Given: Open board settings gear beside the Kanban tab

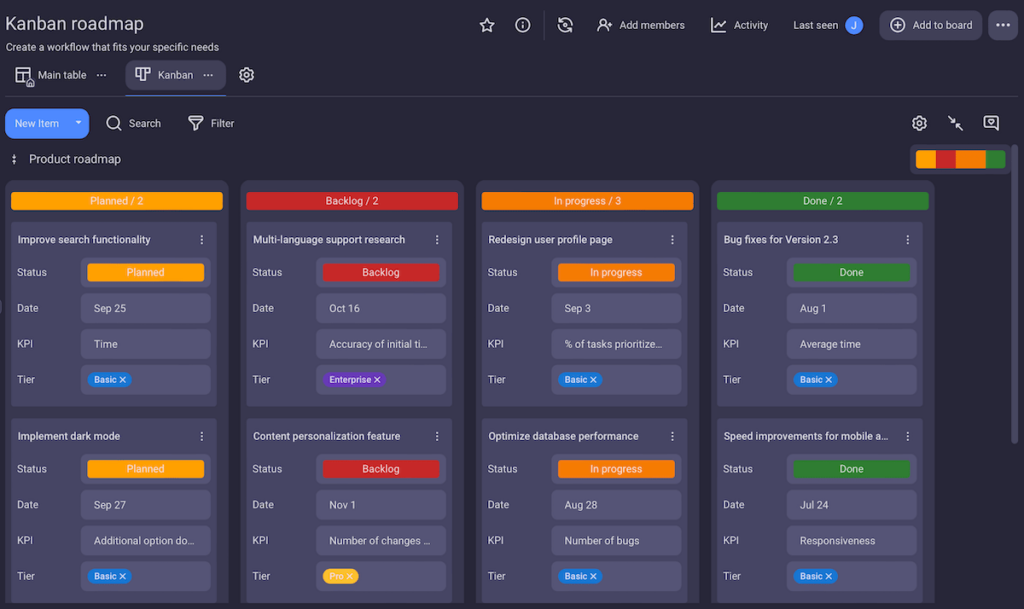Looking at the screenshot, I should pyautogui.click(x=246, y=74).
